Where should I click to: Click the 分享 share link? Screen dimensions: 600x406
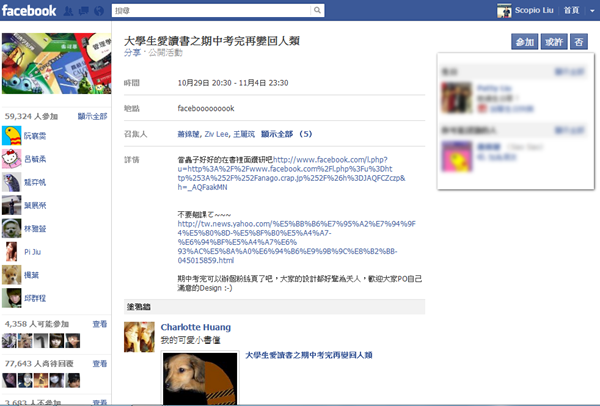pos(132,52)
